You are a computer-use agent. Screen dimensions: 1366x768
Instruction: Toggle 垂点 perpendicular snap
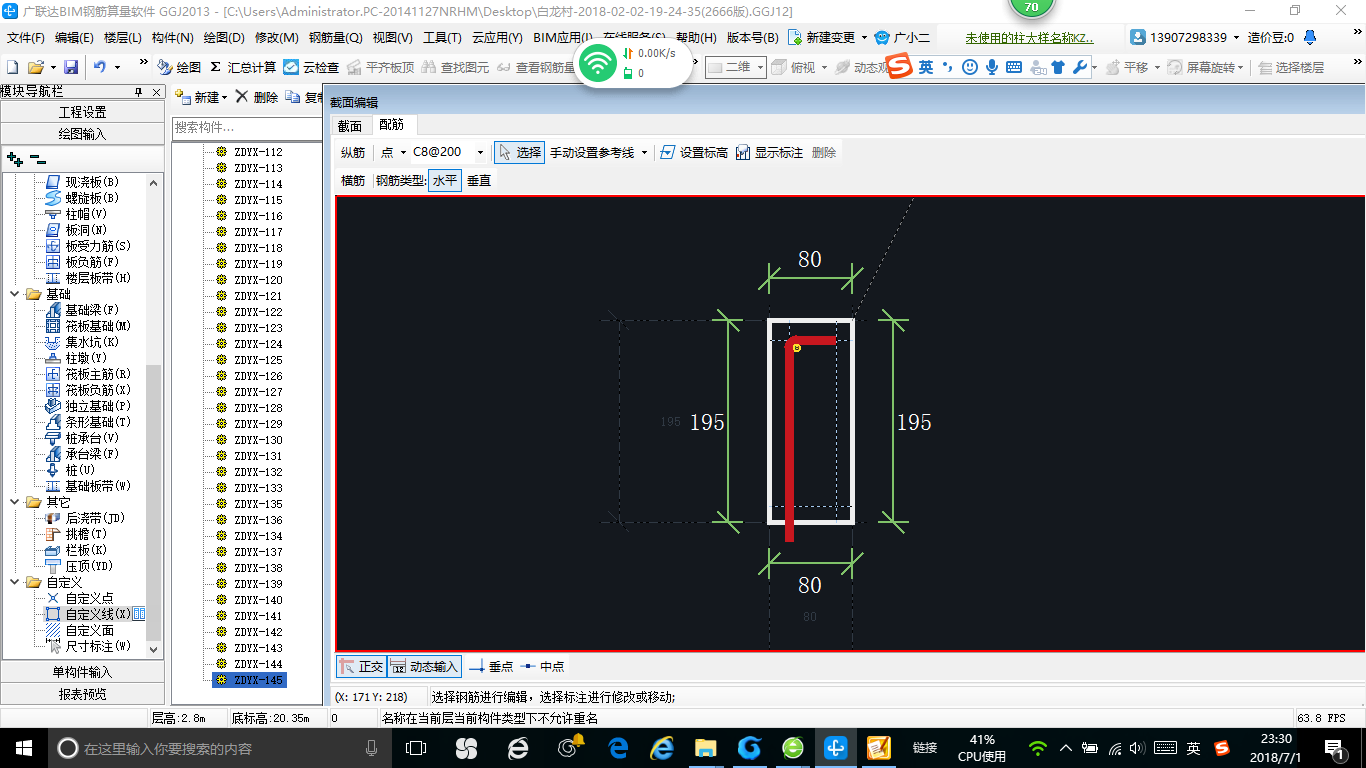coord(491,666)
